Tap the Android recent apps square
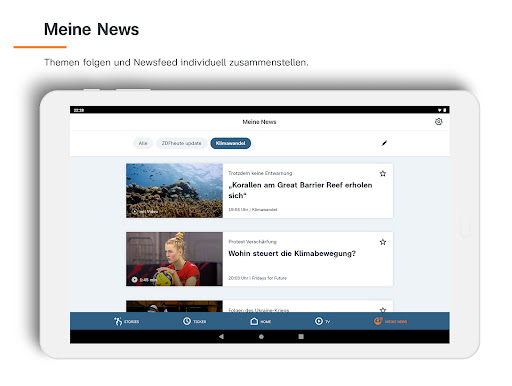 pos(301,337)
